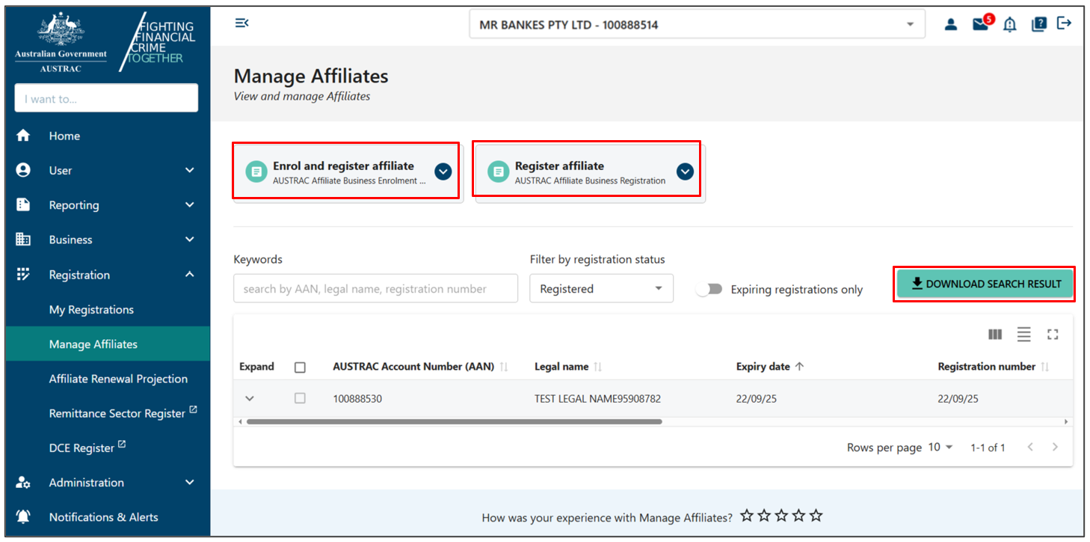Click the Business building icon

click(x=24, y=240)
